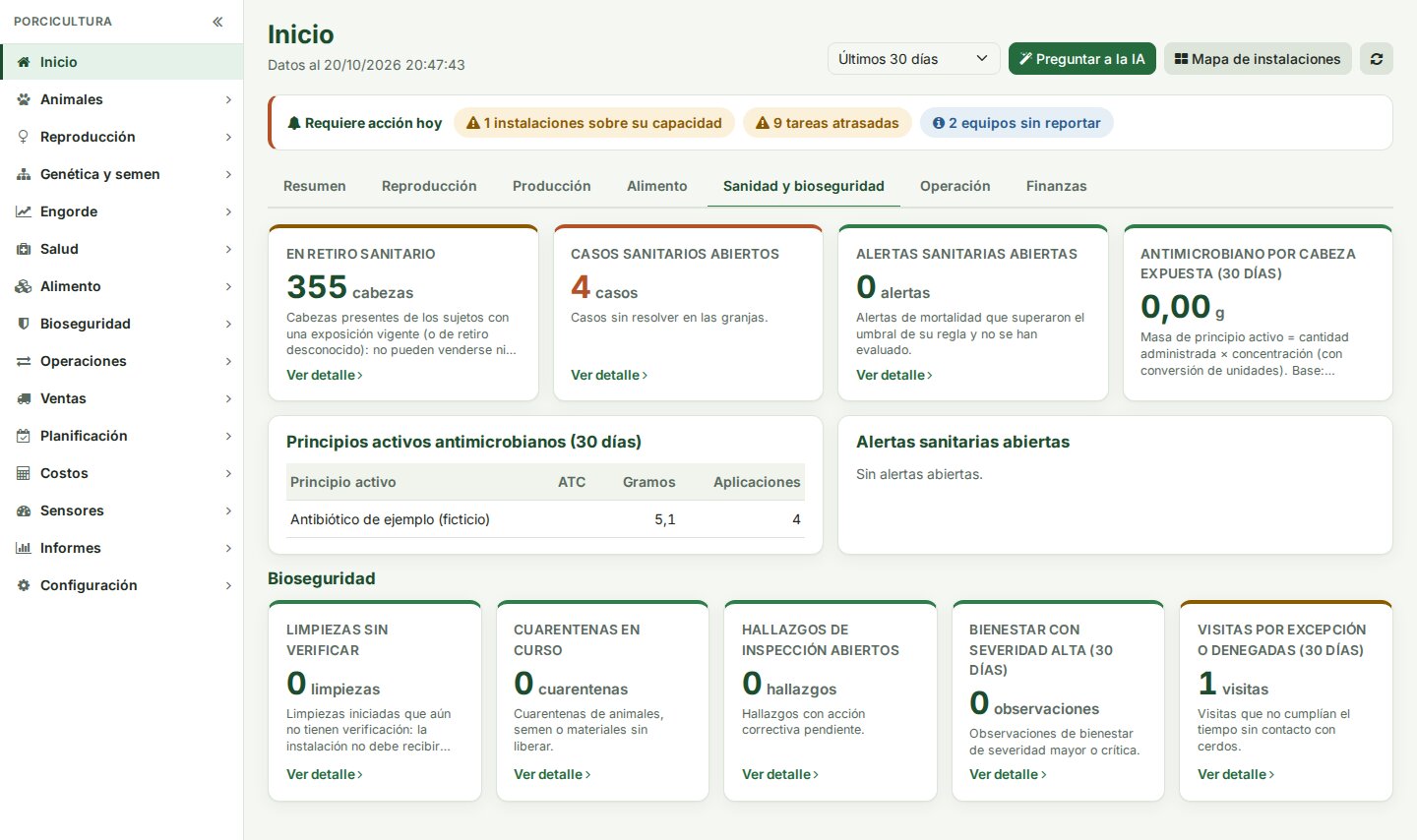
Task: Expand the Animales menu chevron
Action: (x=228, y=99)
